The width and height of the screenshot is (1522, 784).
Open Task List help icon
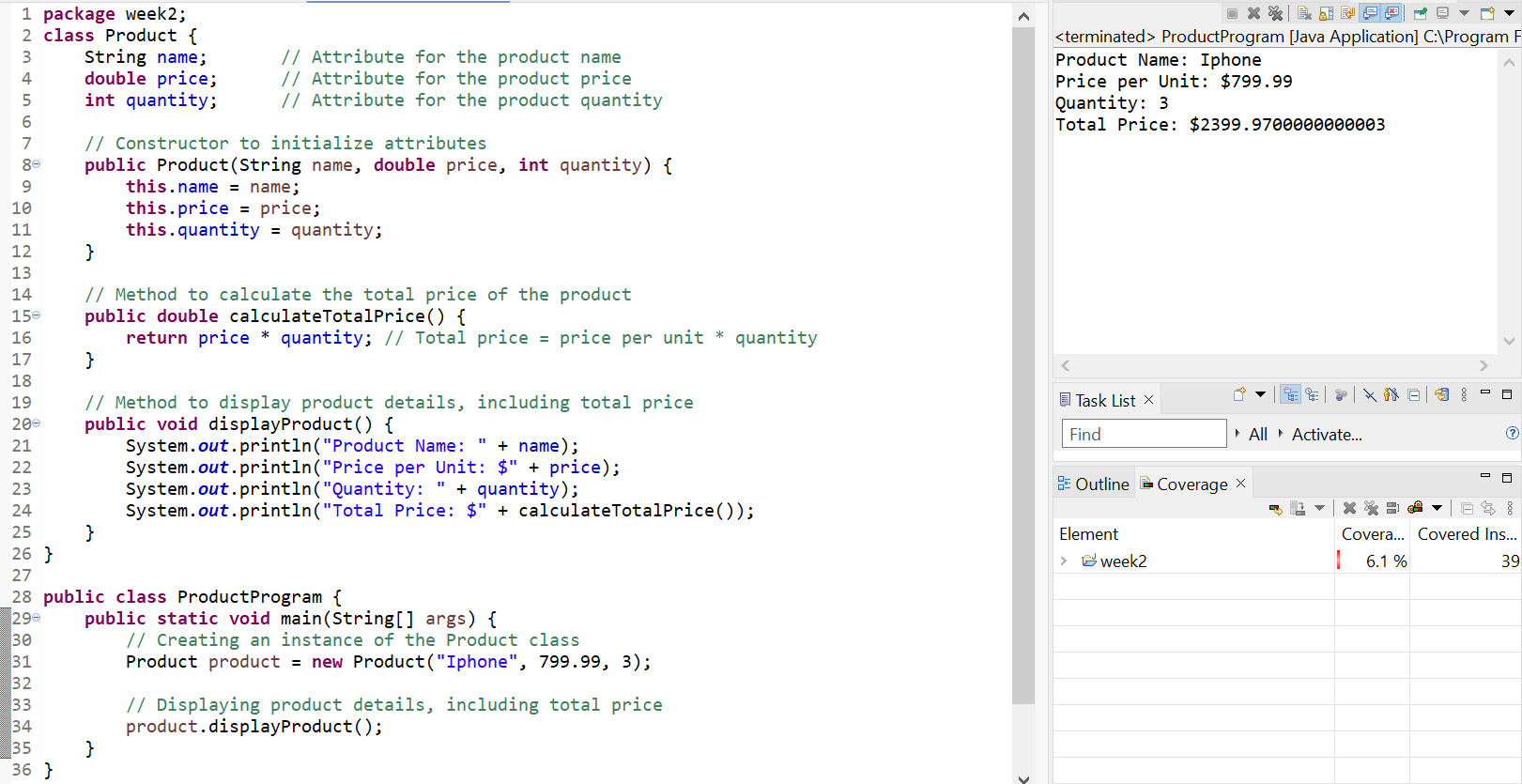1512,433
